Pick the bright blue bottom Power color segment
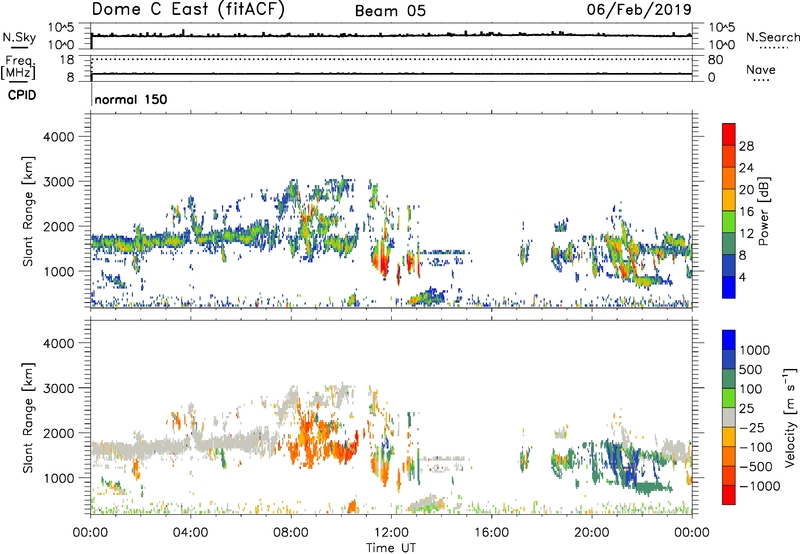The image size is (800, 554). (x=729, y=288)
